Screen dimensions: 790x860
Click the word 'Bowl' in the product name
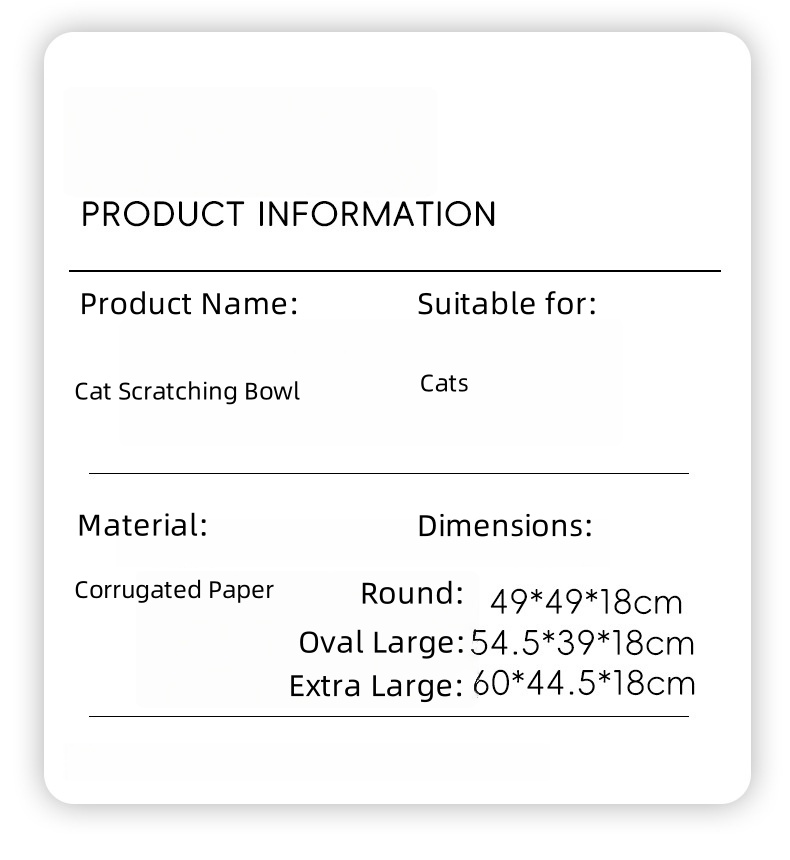coord(272,391)
